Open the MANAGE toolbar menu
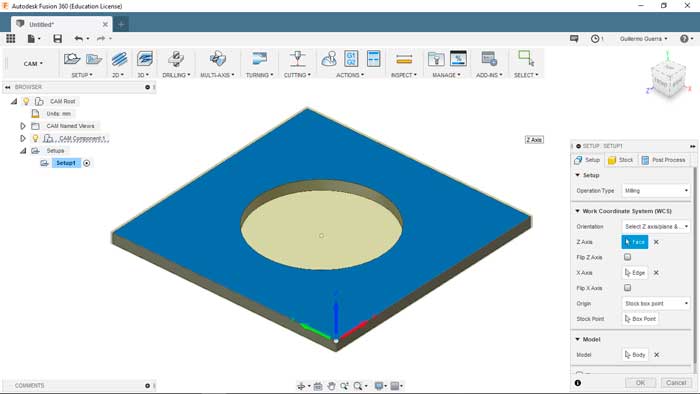The width and height of the screenshot is (700, 394). coord(446,75)
